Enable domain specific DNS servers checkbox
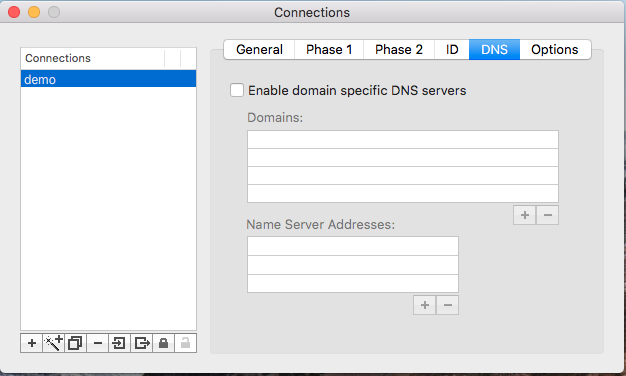This screenshot has width=626, height=376. [x=237, y=90]
